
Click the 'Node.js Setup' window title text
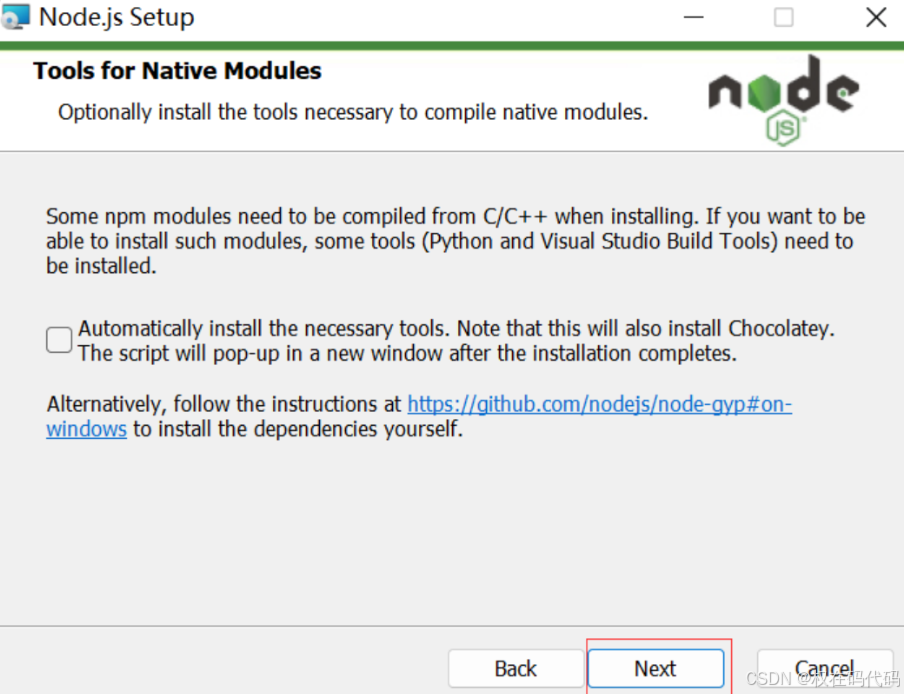[116, 17]
